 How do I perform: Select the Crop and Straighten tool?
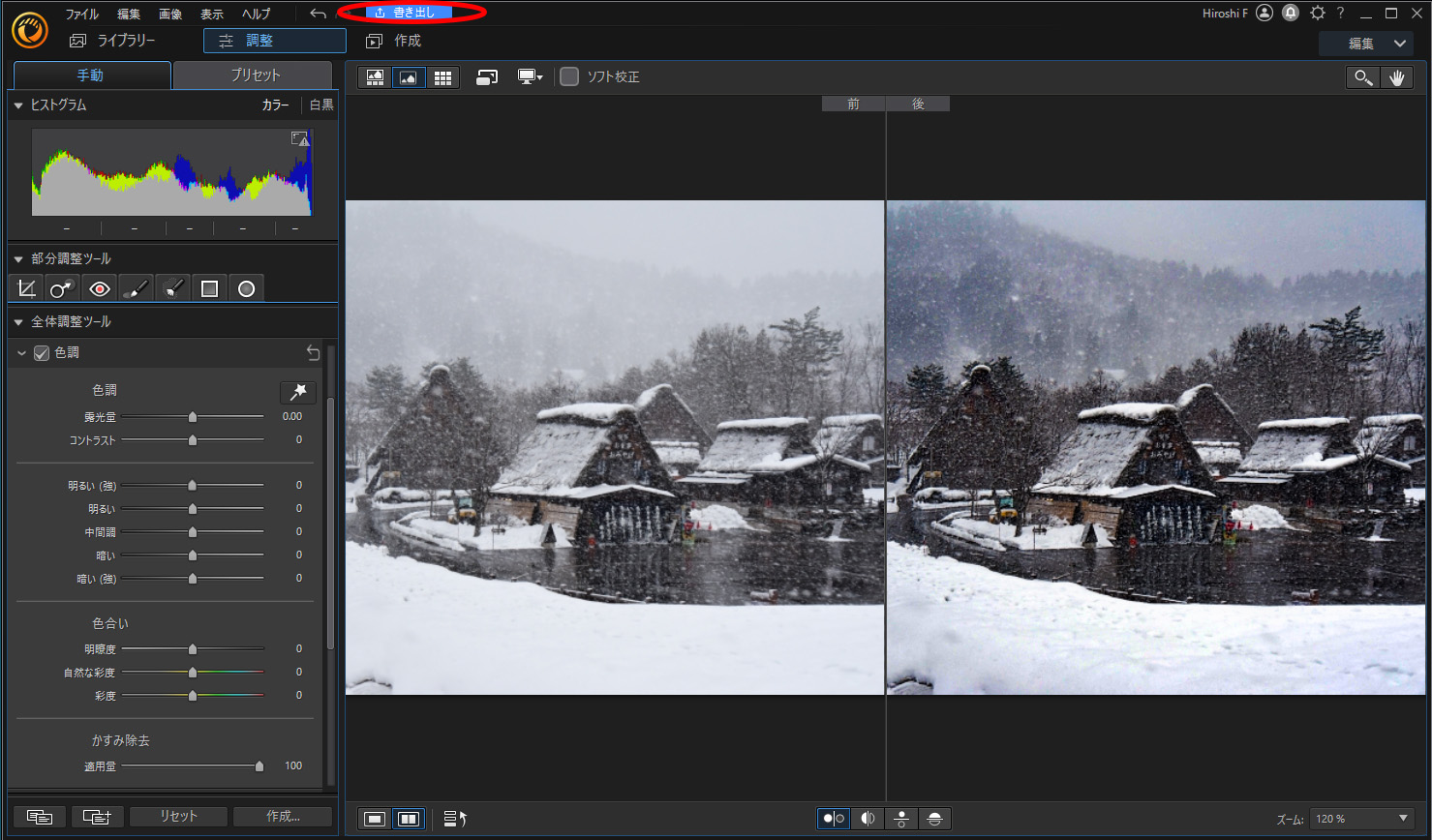click(27, 288)
